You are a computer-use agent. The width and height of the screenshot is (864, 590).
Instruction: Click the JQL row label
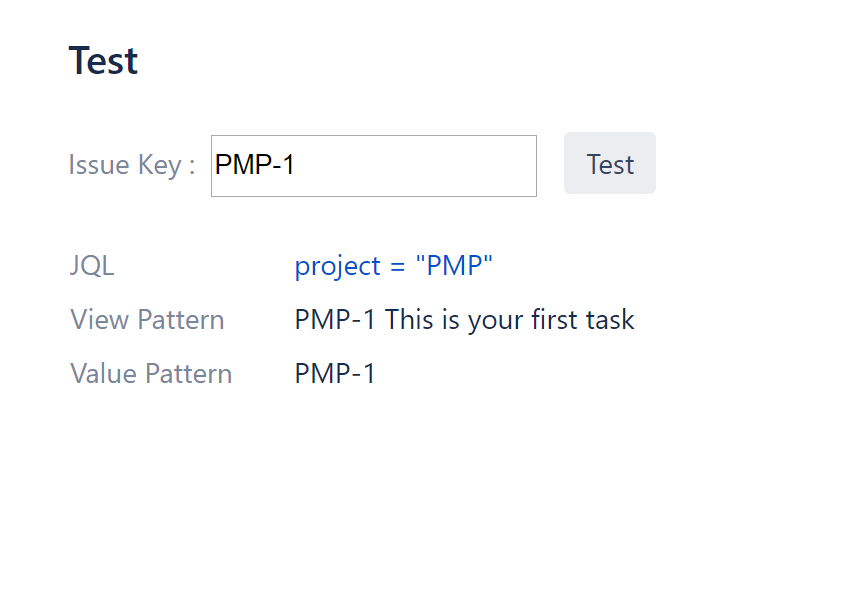pyautogui.click(x=92, y=265)
